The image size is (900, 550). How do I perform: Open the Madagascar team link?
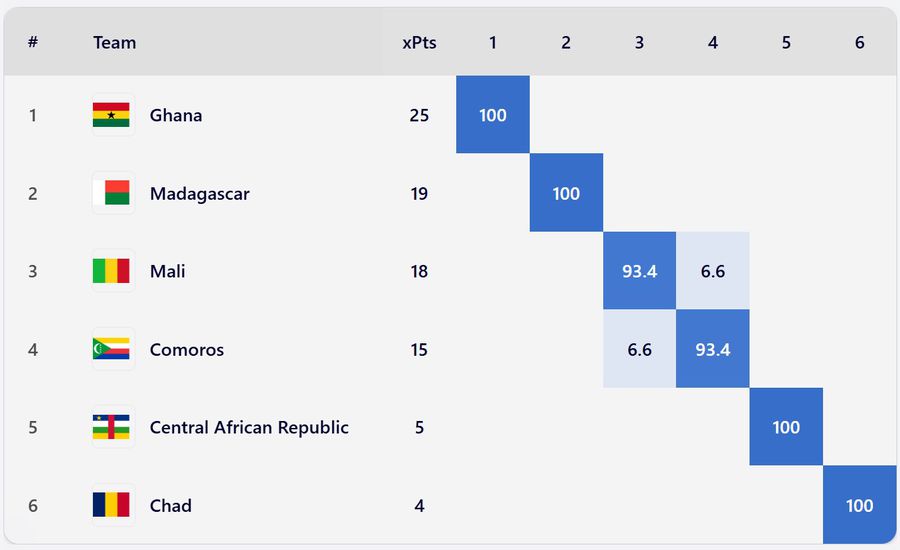[x=199, y=193]
